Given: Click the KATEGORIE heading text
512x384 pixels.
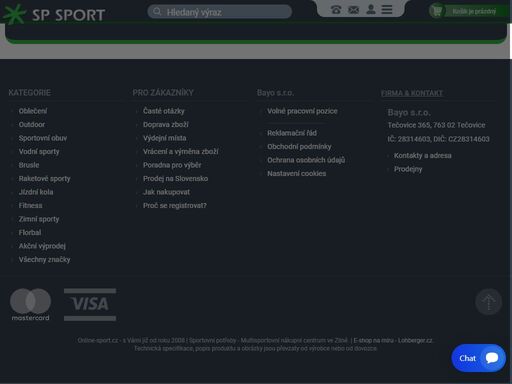Looking at the screenshot, I should (30, 93).
